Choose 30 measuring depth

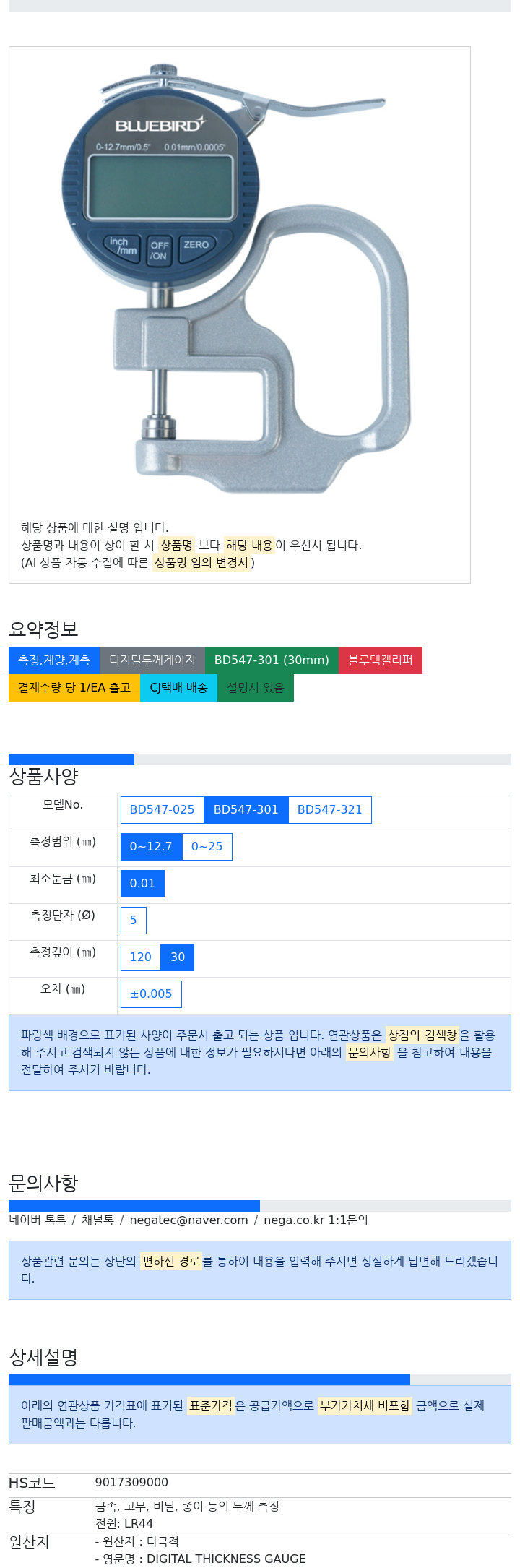178,957
